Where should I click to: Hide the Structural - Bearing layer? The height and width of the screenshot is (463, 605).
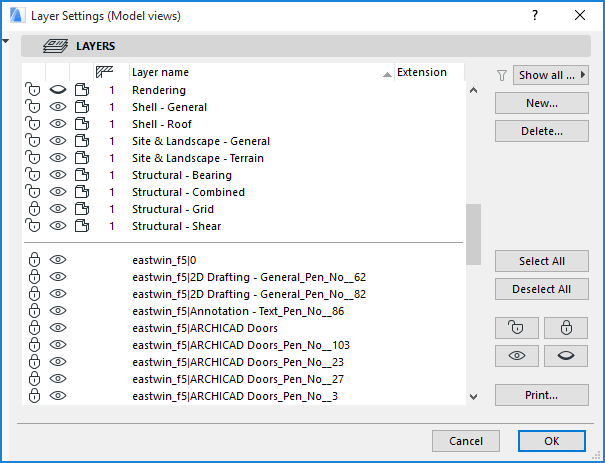pos(58,175)
